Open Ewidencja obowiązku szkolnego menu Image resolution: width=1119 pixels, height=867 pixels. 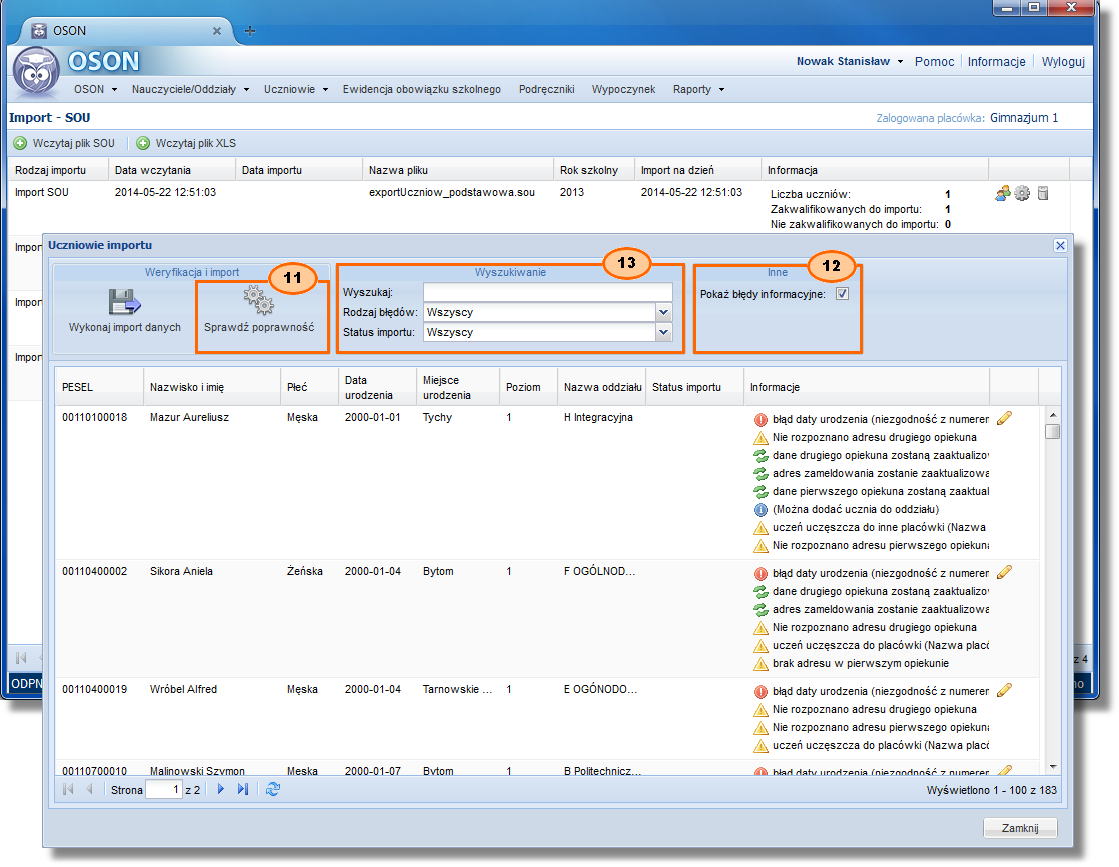(x=422, y=89)
